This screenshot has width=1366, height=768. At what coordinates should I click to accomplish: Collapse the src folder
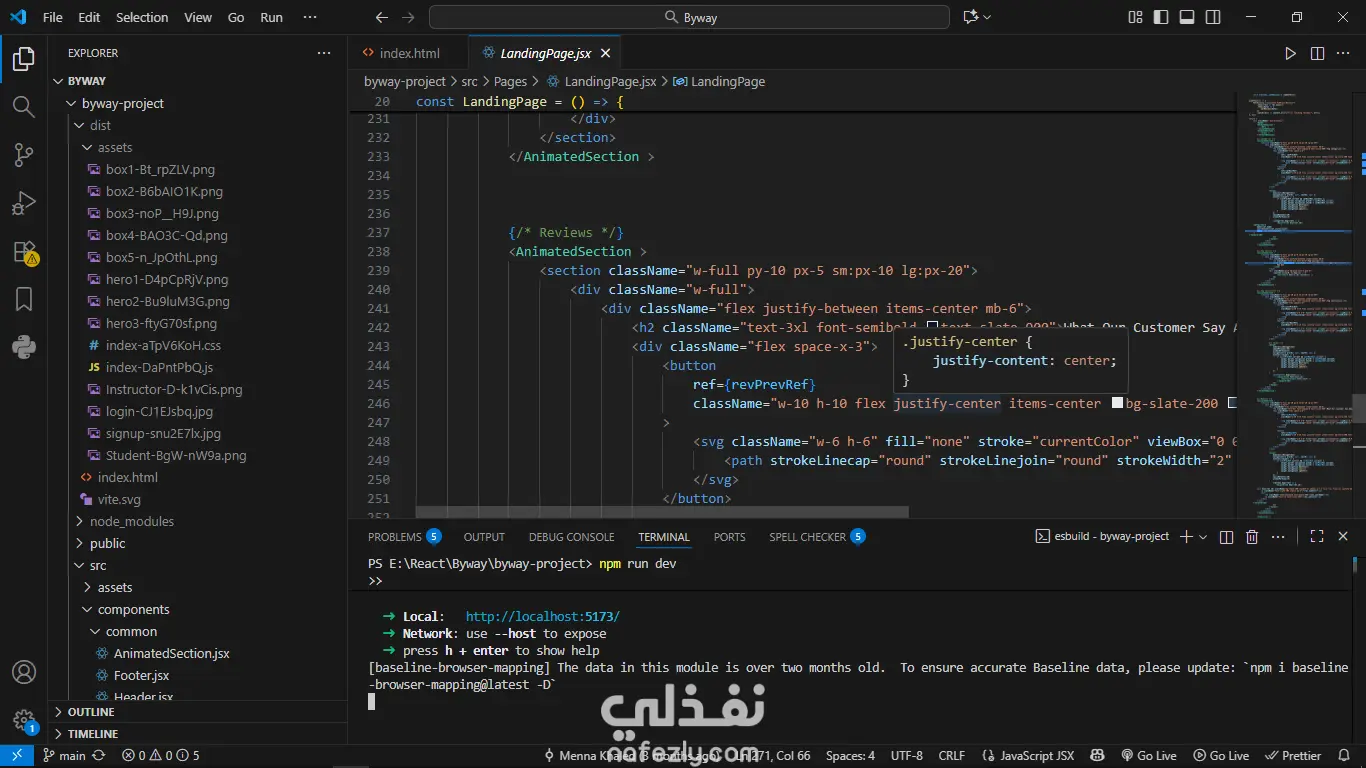(79, 565)
